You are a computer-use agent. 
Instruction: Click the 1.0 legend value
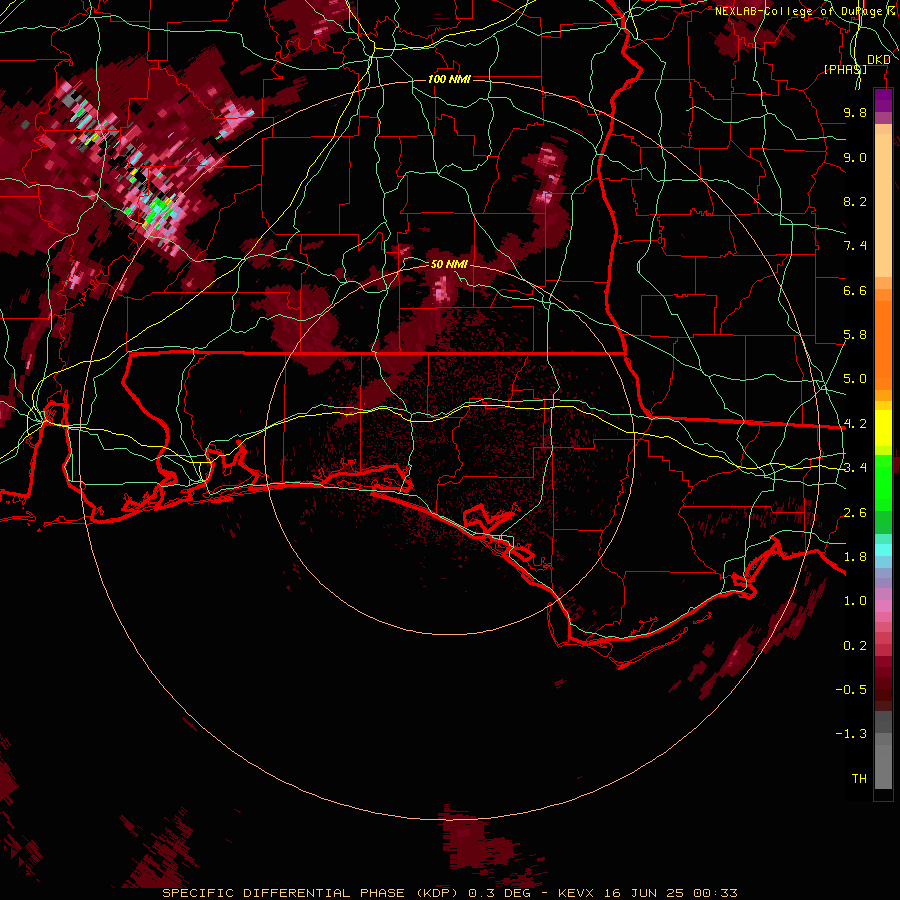click(x=855, y=601)
